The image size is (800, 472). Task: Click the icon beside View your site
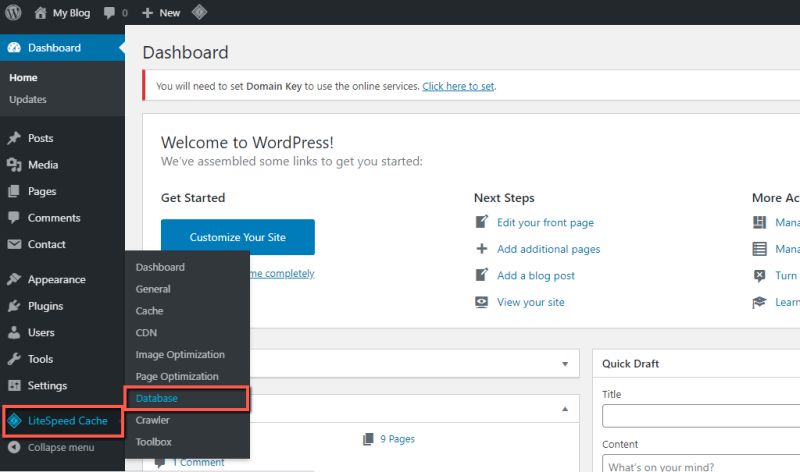(482, 302)
